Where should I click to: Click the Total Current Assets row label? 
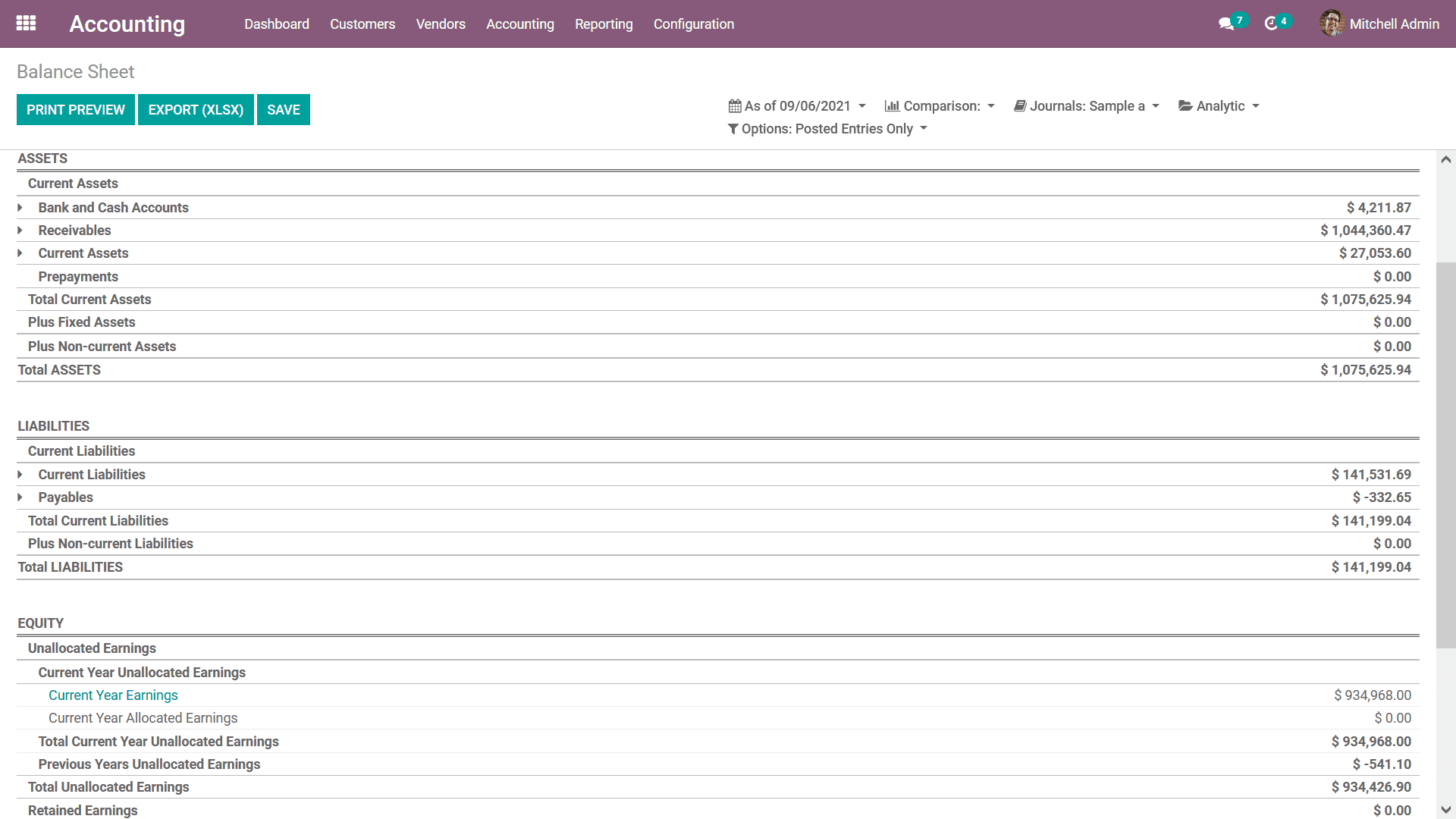pos(89,300)
